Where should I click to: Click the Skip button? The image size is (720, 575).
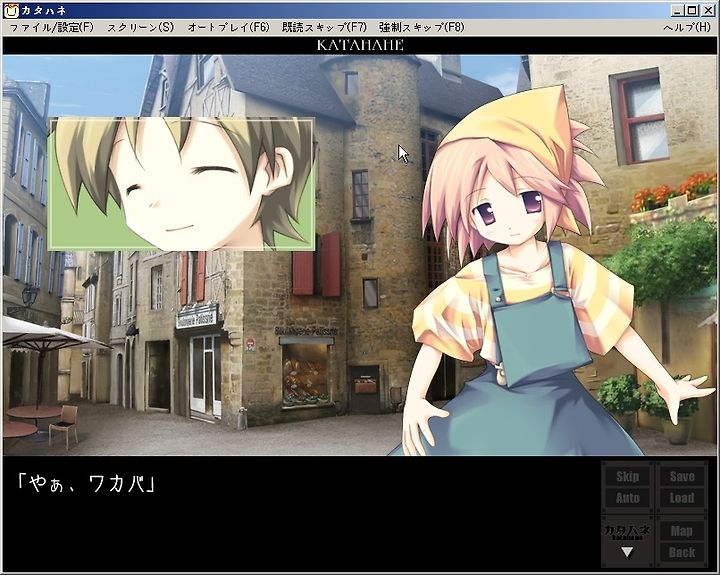[627, 476]
